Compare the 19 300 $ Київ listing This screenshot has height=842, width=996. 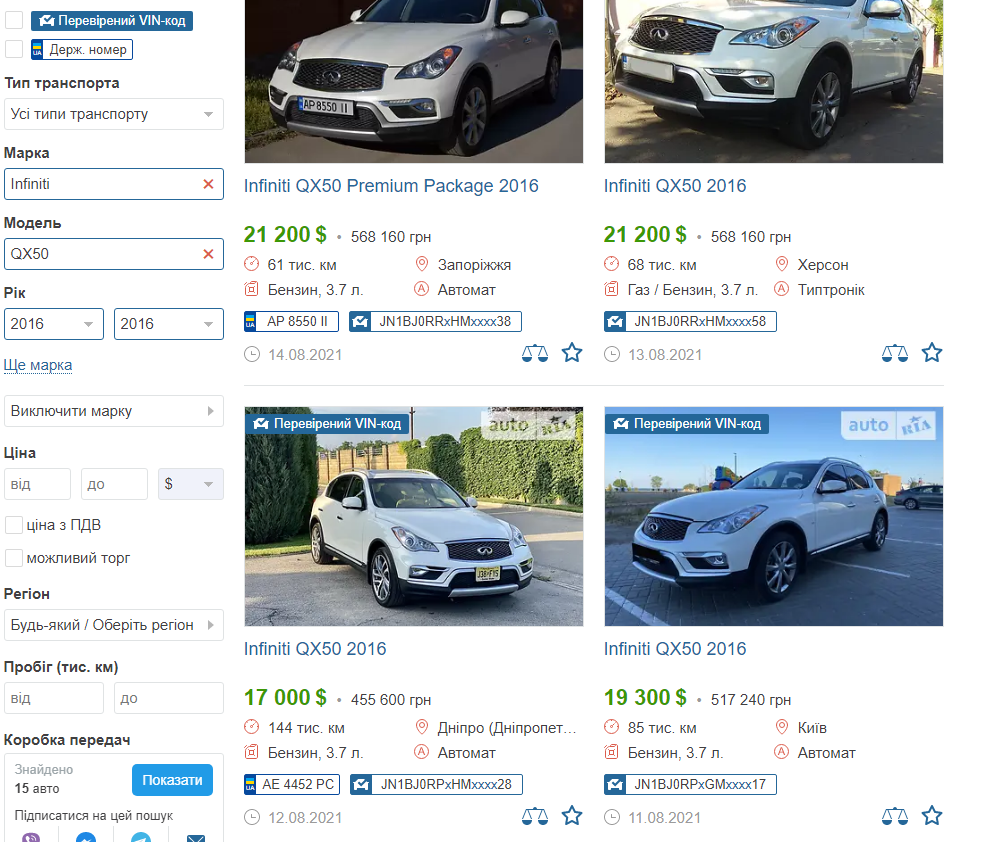pyautogui.click(x=895, y=816)
